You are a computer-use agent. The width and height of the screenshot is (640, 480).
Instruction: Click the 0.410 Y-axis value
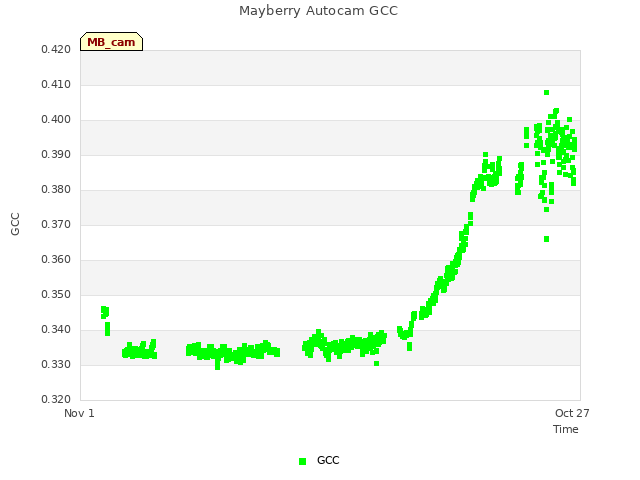point(56,84)
